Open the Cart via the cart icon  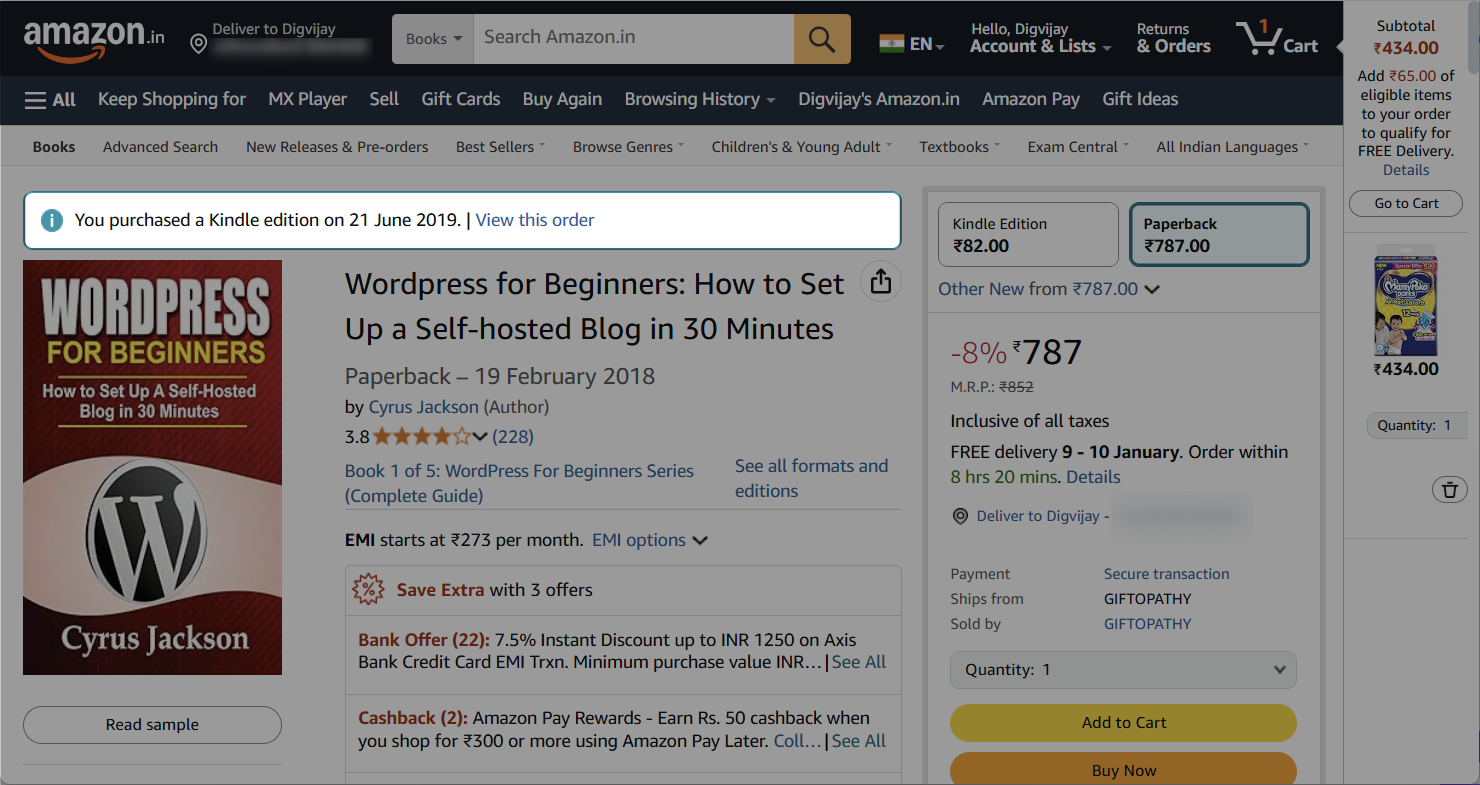1256,38
